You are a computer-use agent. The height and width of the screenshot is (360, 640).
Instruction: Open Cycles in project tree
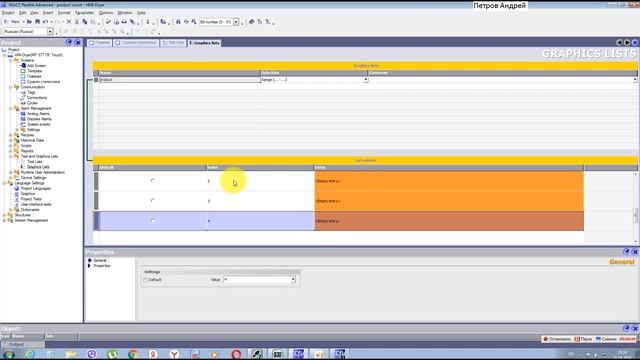[32, 103]
